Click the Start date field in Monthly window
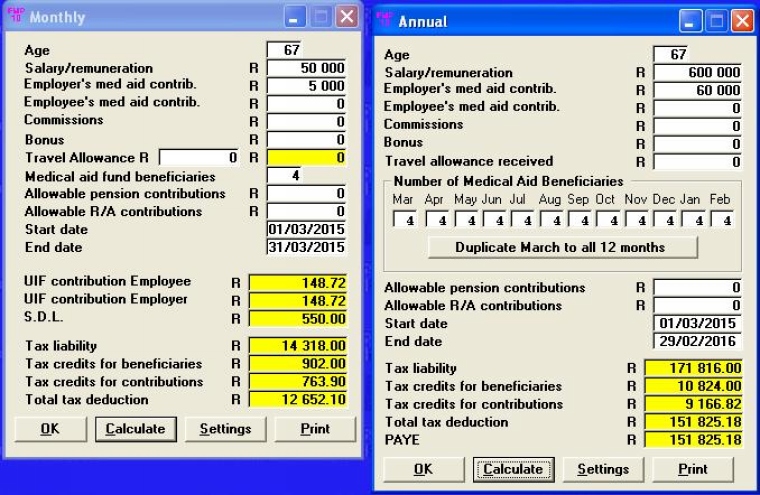 pyautogui.click(x=306, y=229)
